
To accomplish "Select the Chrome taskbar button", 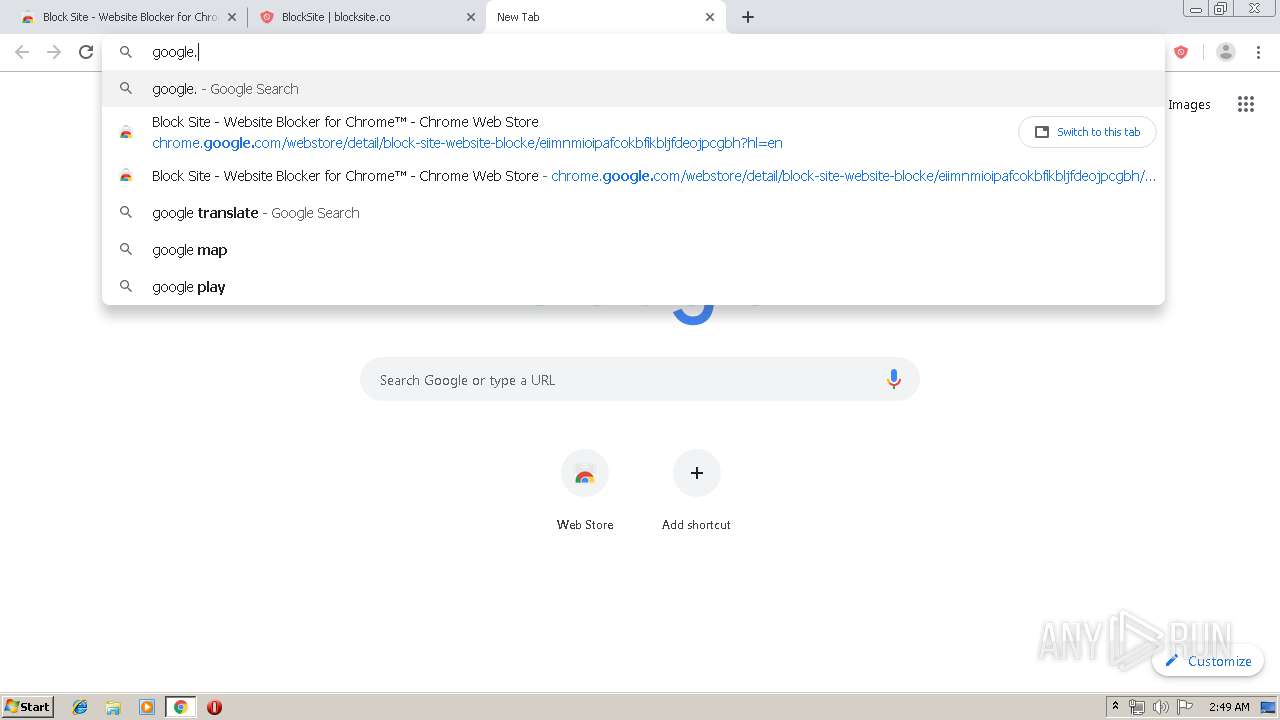I will click(x=180, y=707).
